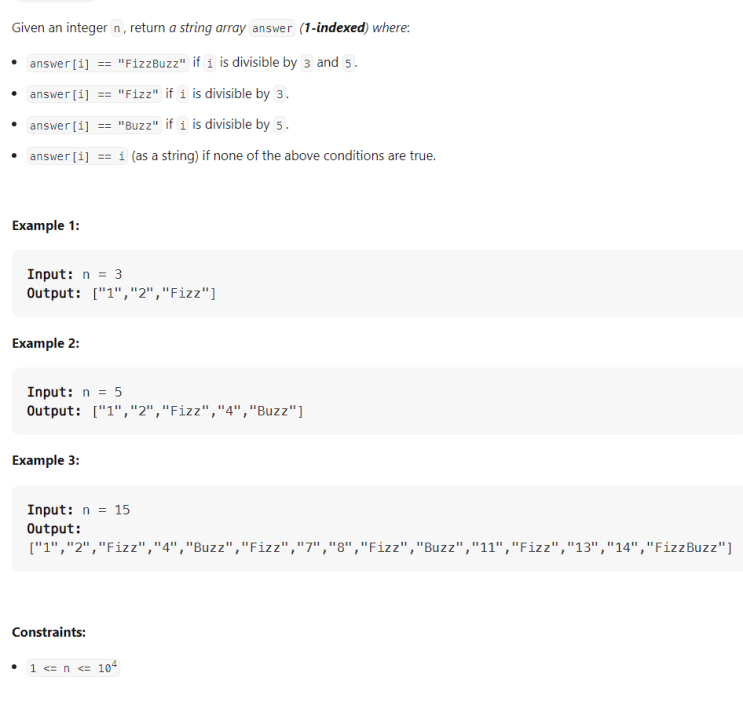Click the "Input: n = 3" line
This screenshot has height=702, width=743.
tap(74, 274)
